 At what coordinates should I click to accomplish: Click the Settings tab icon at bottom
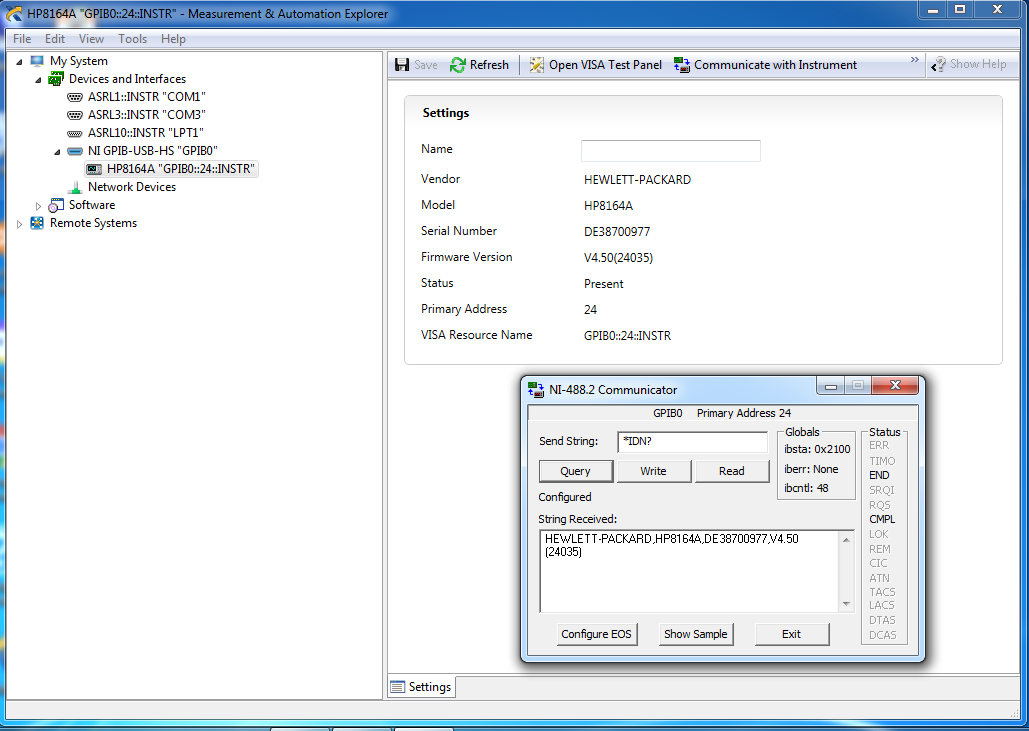(x=398, y=687)
